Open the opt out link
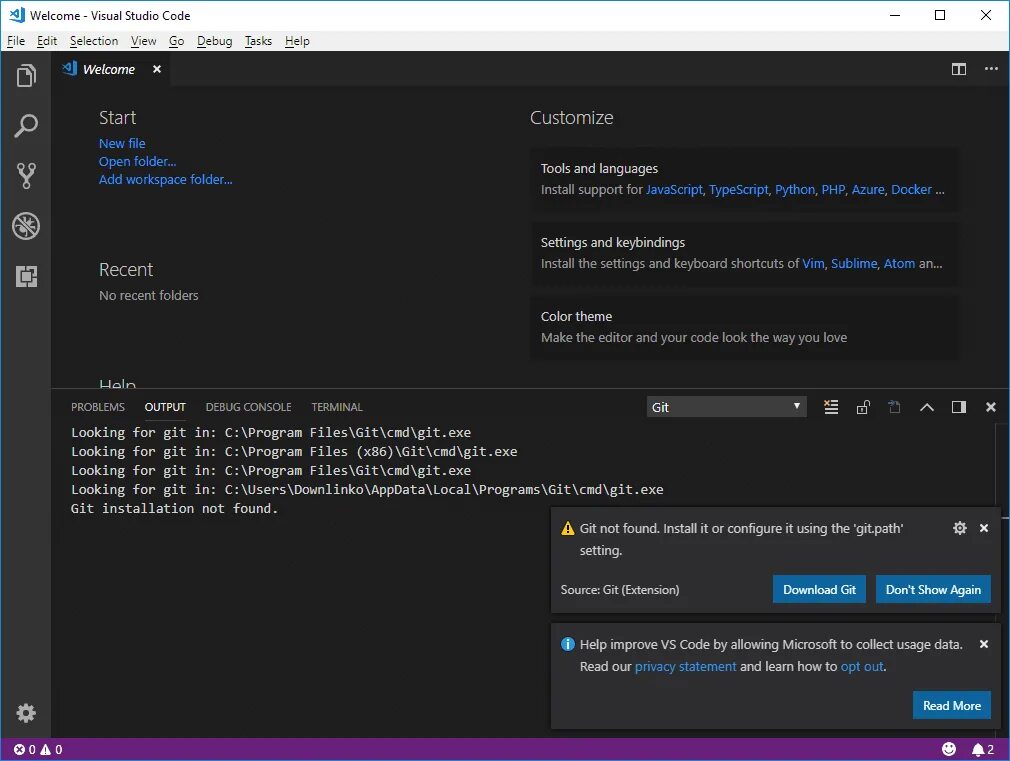1010x761 pixels. pyautogui.click(x=862, y=666)
